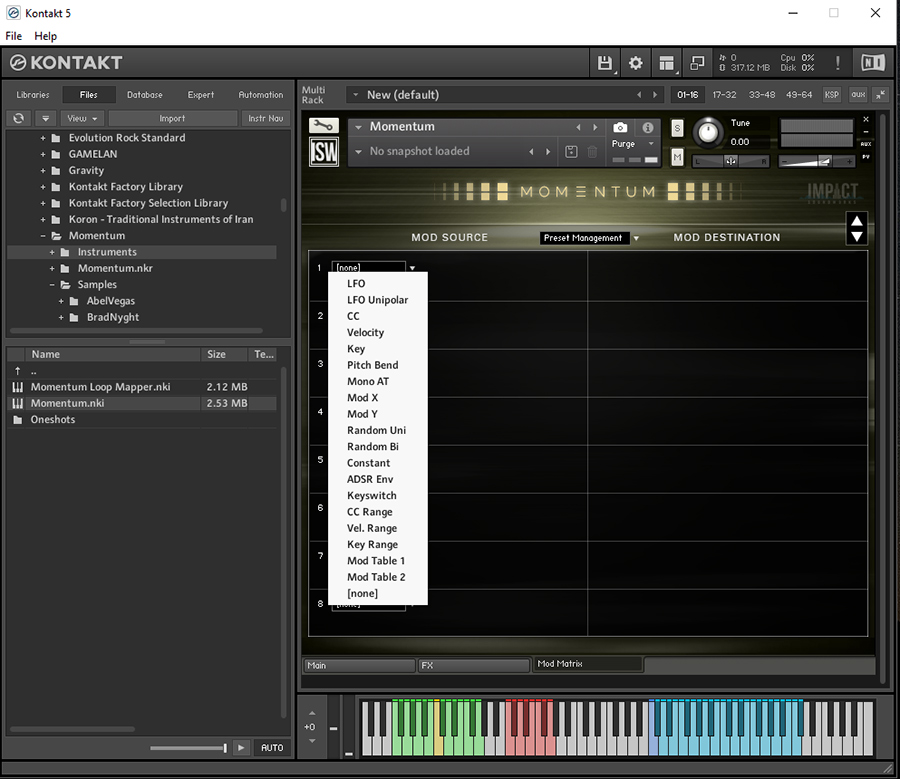Select Momentum.nki file

(142, 403)
